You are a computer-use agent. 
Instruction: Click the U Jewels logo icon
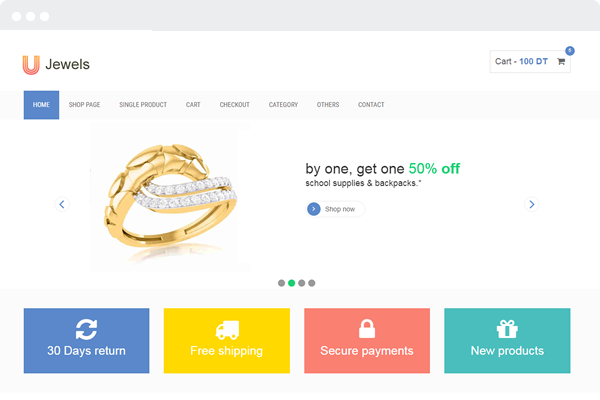click(31, 65)
